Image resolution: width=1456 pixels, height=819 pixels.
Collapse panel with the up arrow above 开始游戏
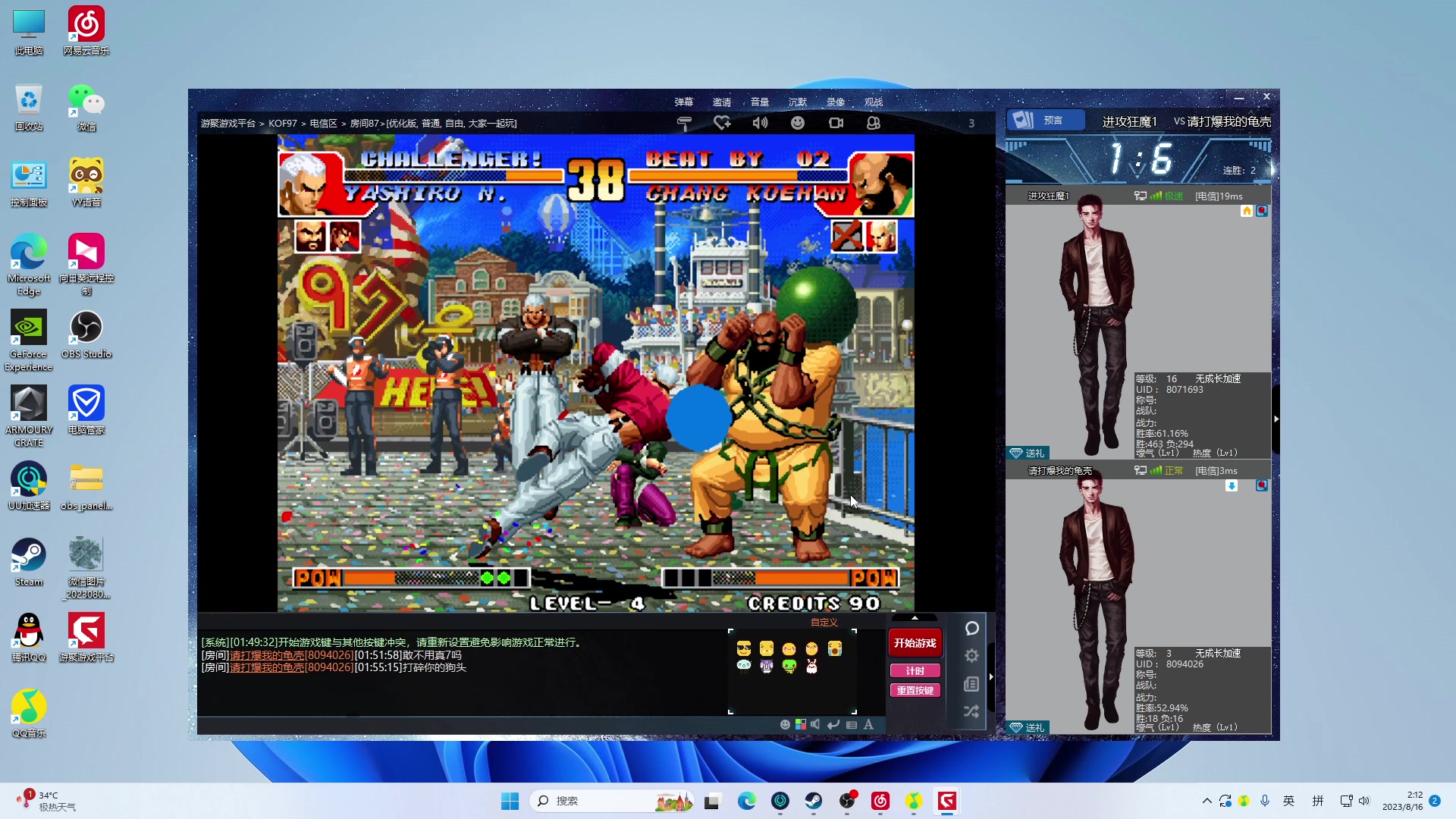(x=915, y=618)
